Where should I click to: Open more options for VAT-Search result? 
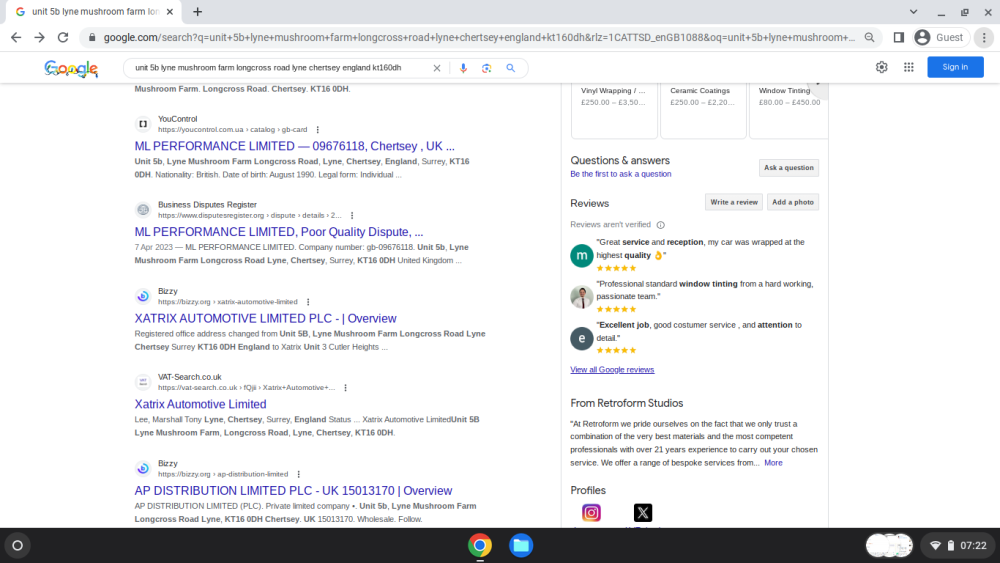pyautogui.click(x=346, y=388)
